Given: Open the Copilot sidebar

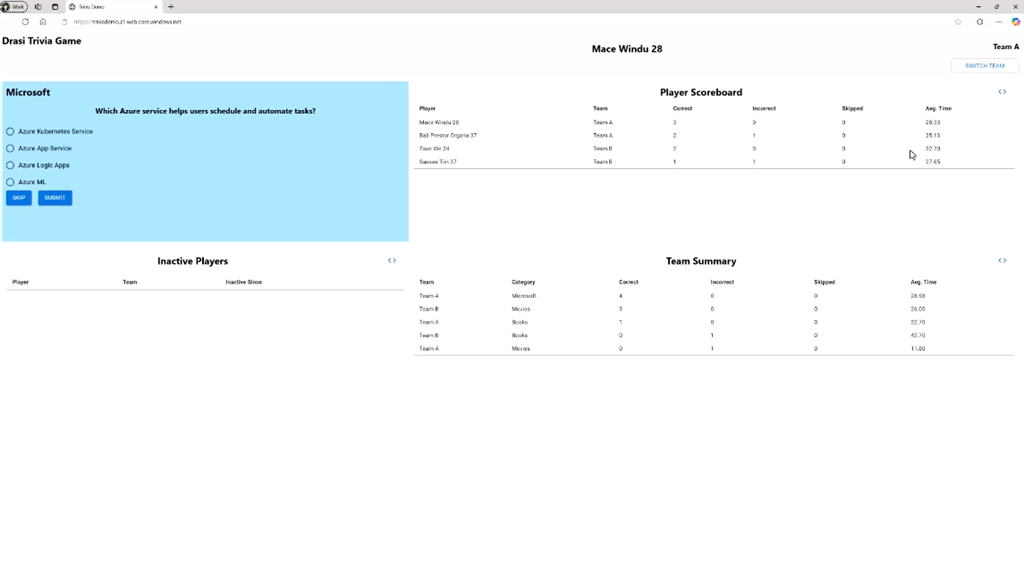Looking at the screenshot, I should [1016, 22].
